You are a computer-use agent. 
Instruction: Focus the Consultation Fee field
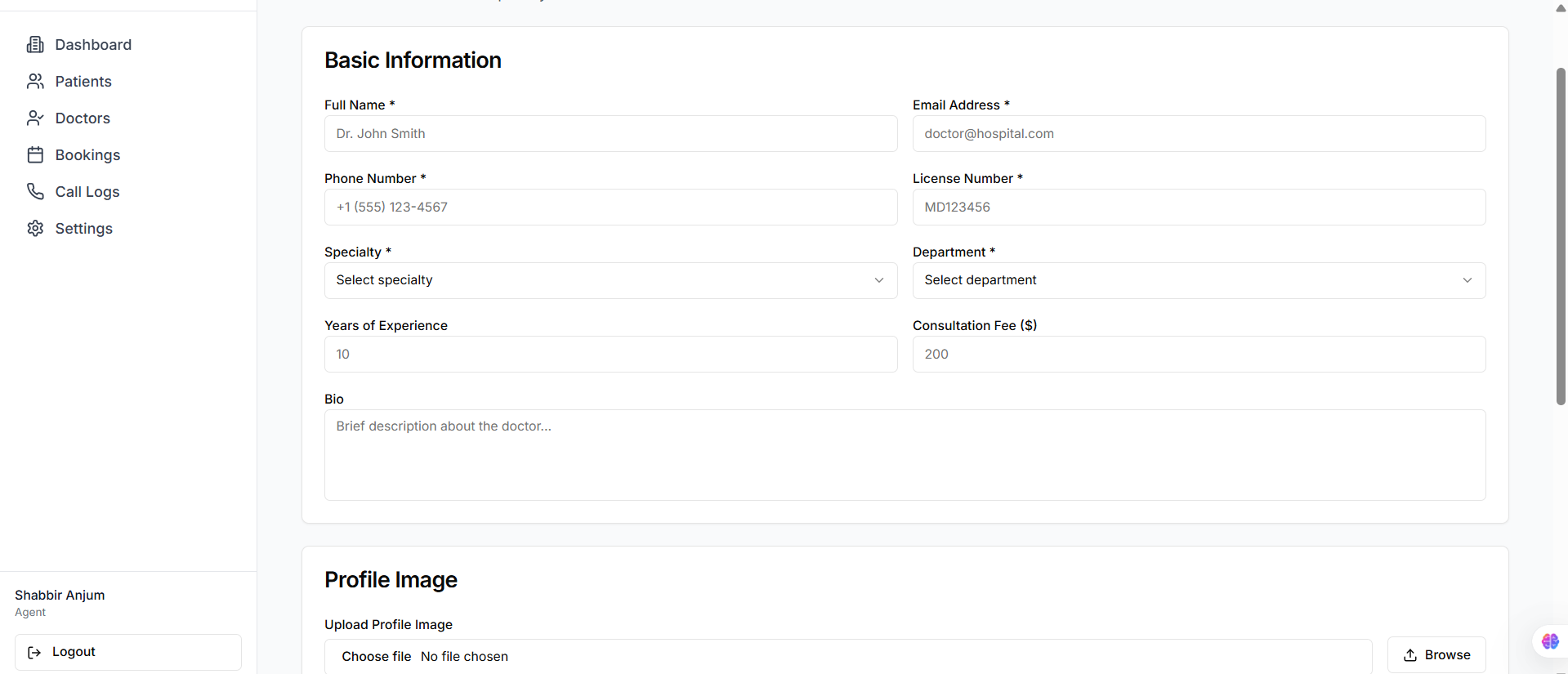tap(1199, 354)
